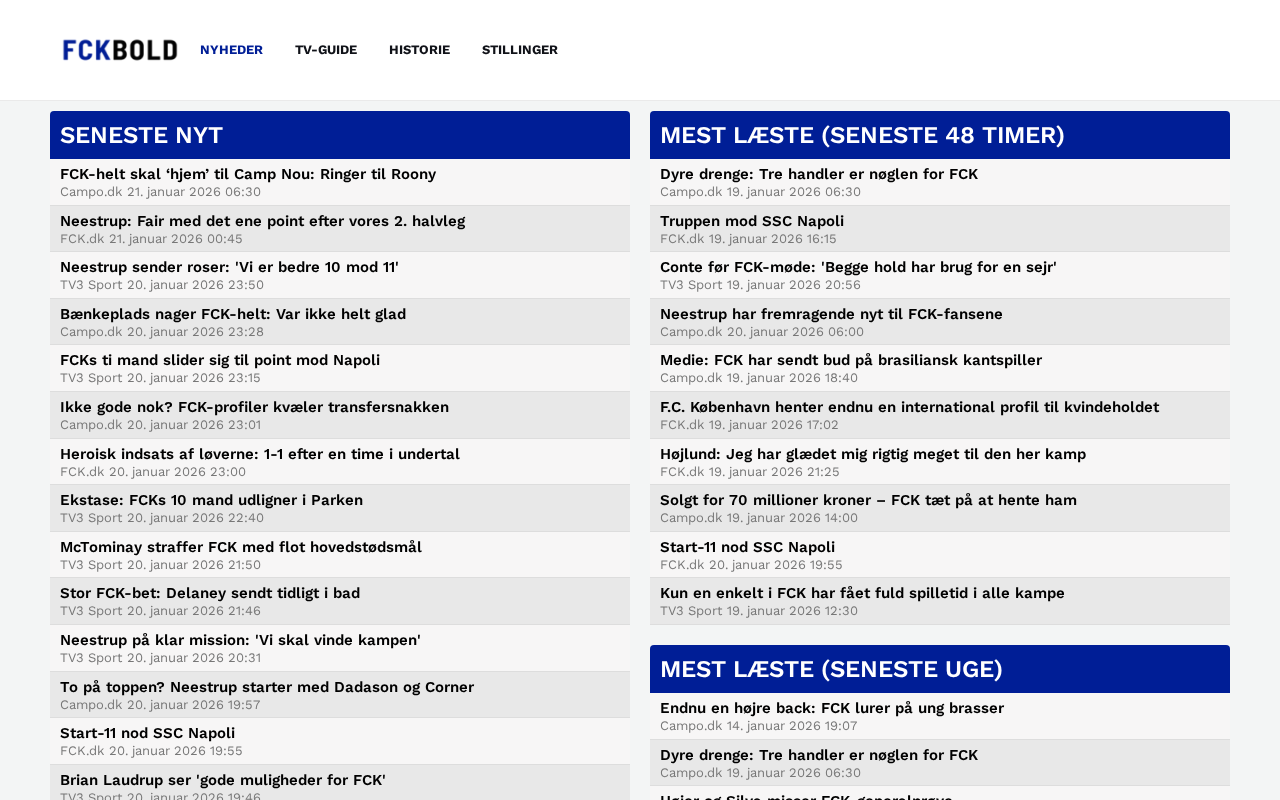Image resolution: width=1280 pixels, height=800 pixels.
Task: Click 'FCK.dk 20. januar 2026 23:00' timestamp
Action: click(153, 472)
